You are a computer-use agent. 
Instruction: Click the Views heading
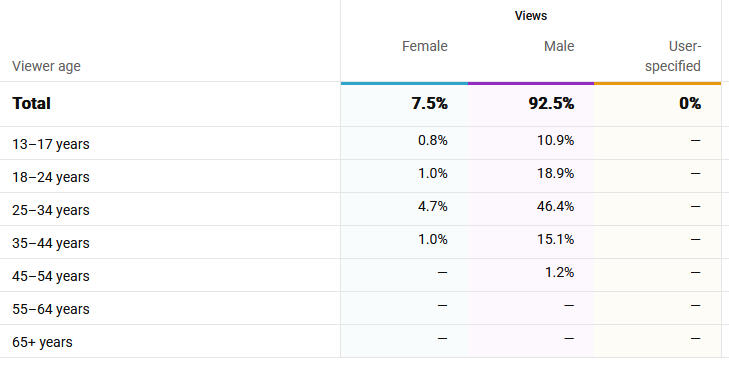click(531, 16)
